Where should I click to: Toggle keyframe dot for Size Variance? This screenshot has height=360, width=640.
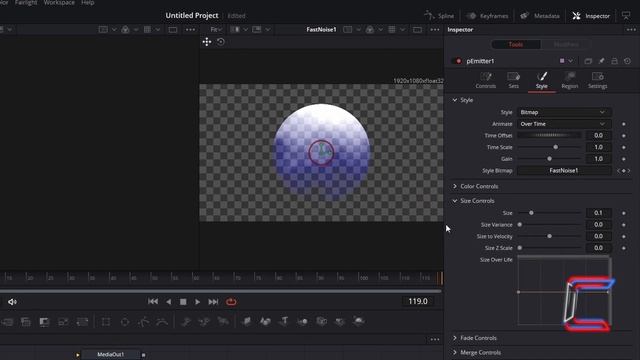pyautogui.click(x=624, y=224)
